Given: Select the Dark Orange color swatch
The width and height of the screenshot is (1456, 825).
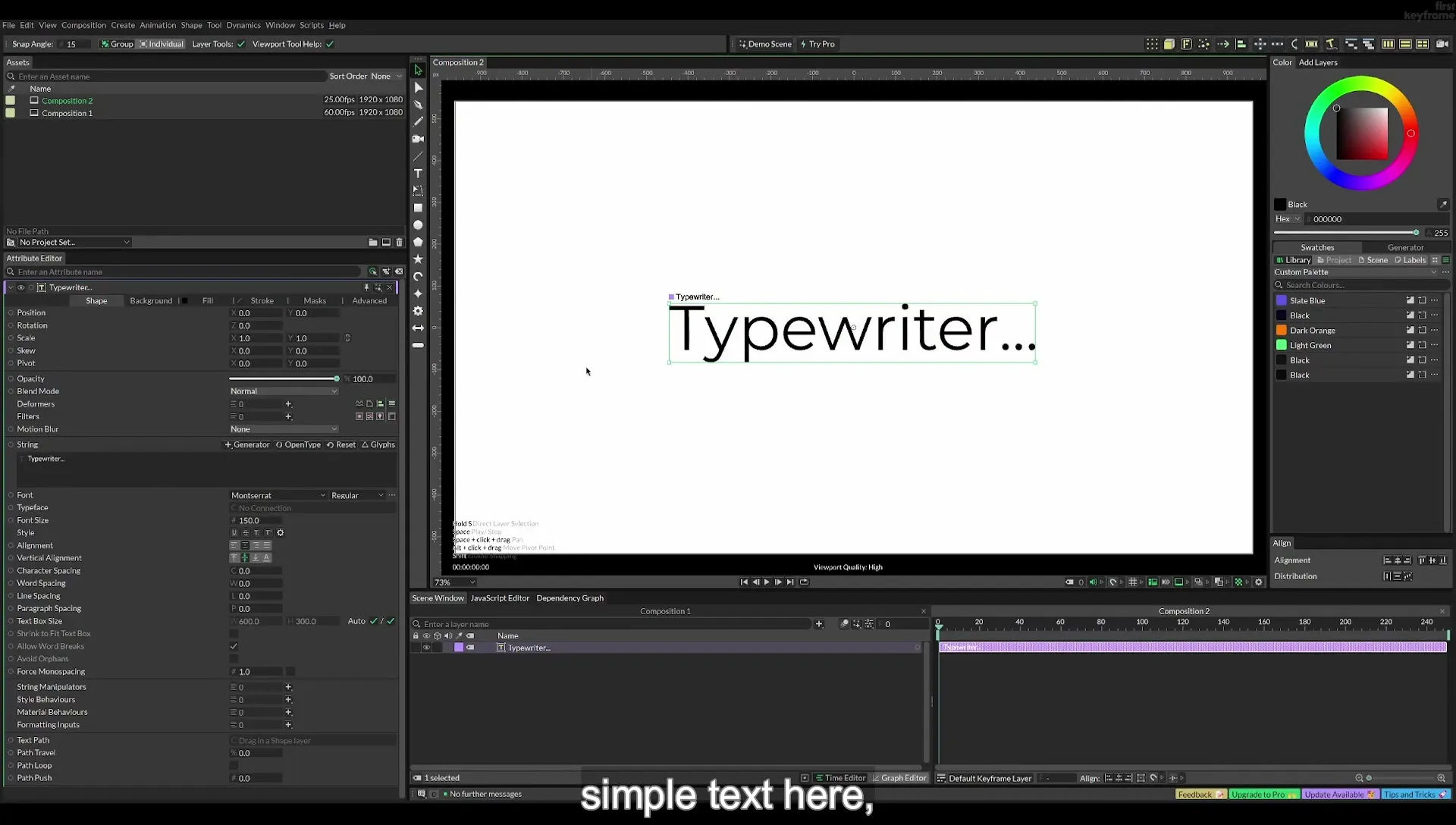Looking at the screenshot, I should coord(1282,331).
